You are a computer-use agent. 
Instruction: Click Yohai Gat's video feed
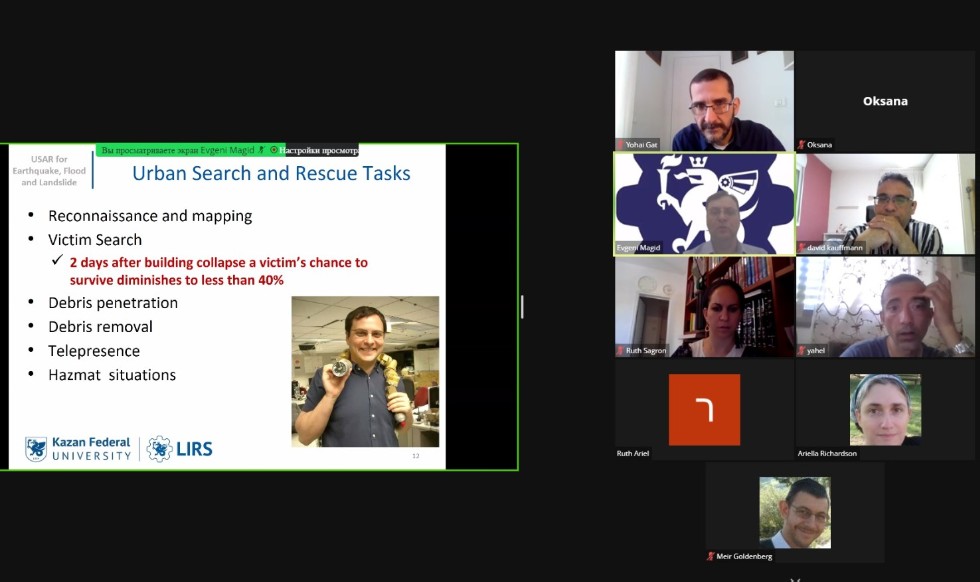[x=704, y=100]
